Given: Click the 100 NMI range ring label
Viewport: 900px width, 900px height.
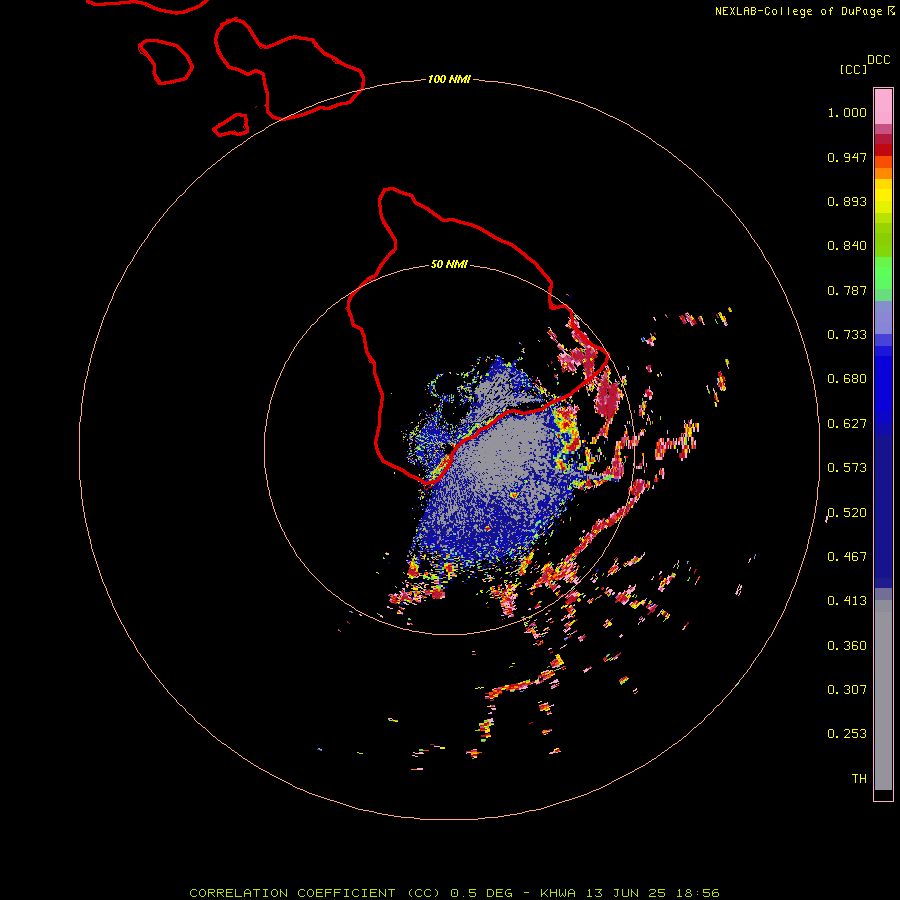Looking at the screenshot, I should point(449,79).
